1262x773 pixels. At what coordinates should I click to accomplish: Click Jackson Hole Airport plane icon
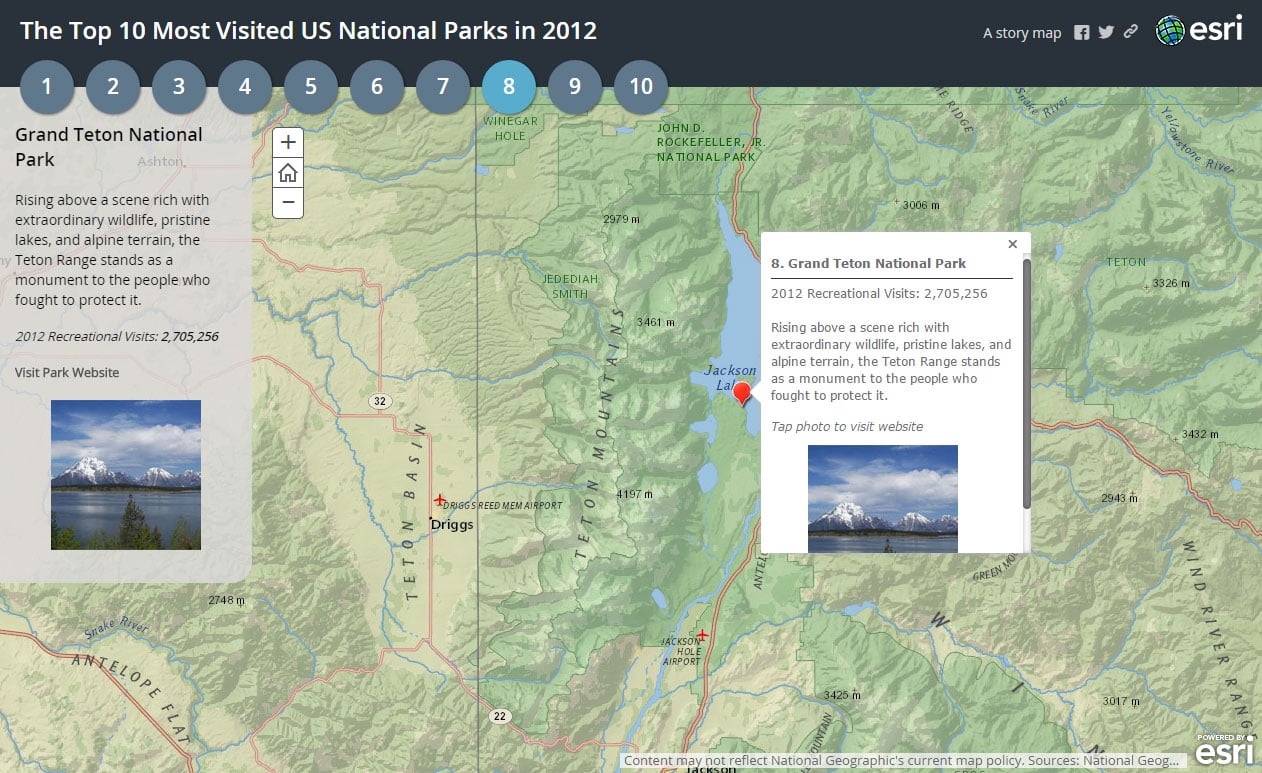click(x=702, y=635)
